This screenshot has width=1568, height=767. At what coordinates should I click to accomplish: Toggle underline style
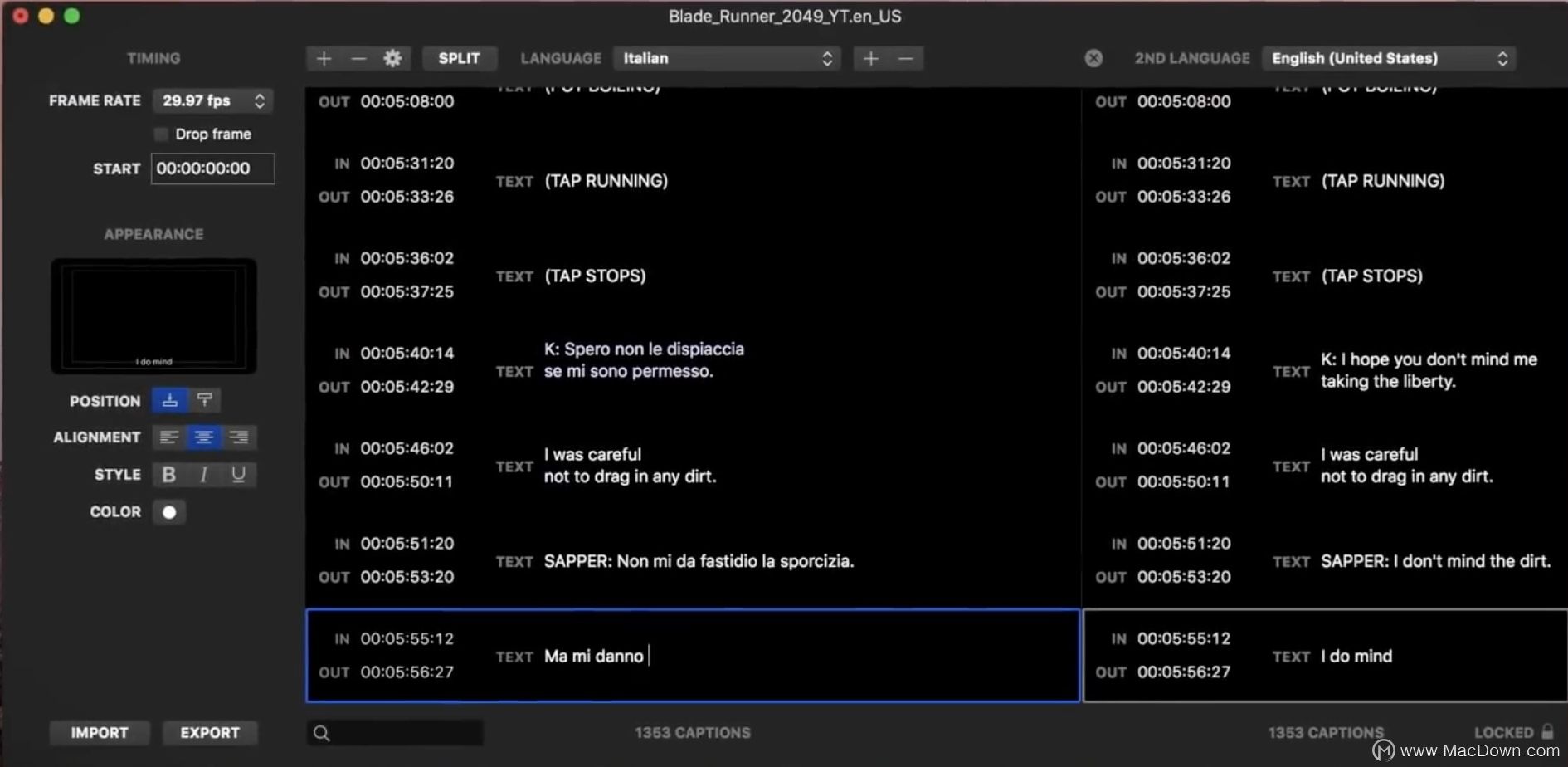(x=239, y=474)
